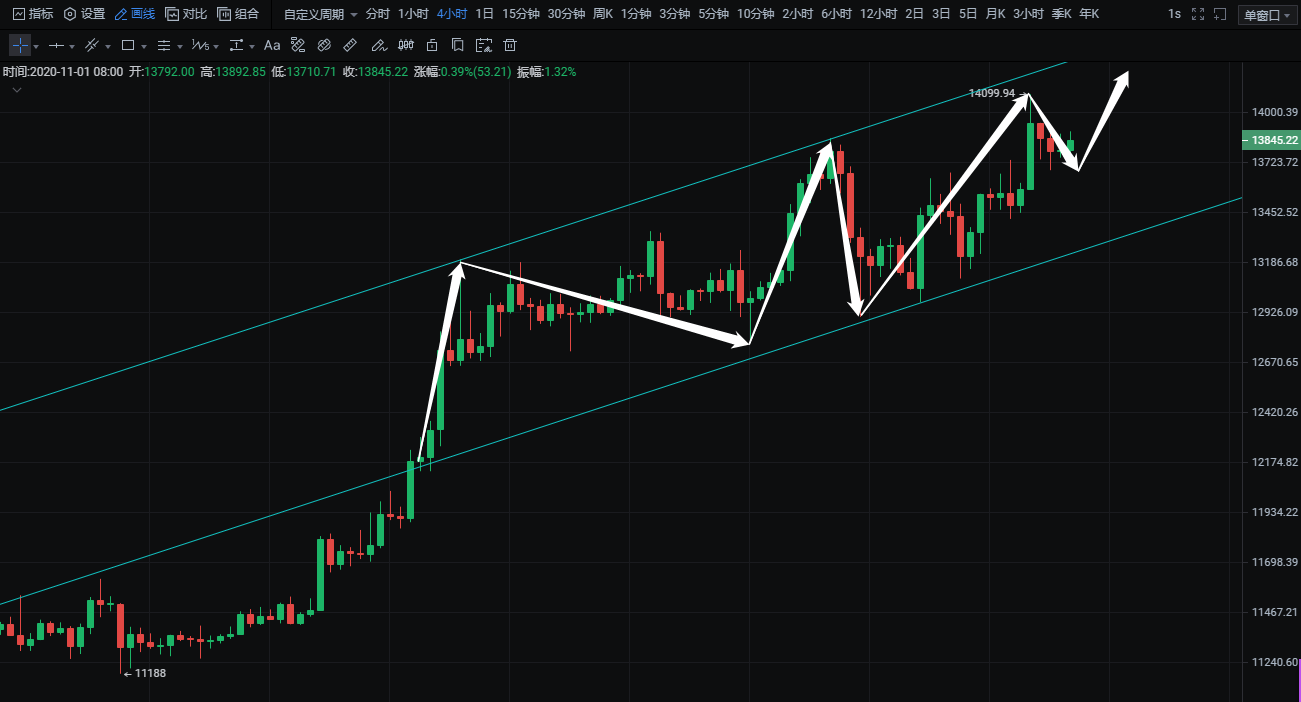The image size is (1301, 702).
Task: Choose the rectangle shape drawing tool
Action: click(127, 45)
